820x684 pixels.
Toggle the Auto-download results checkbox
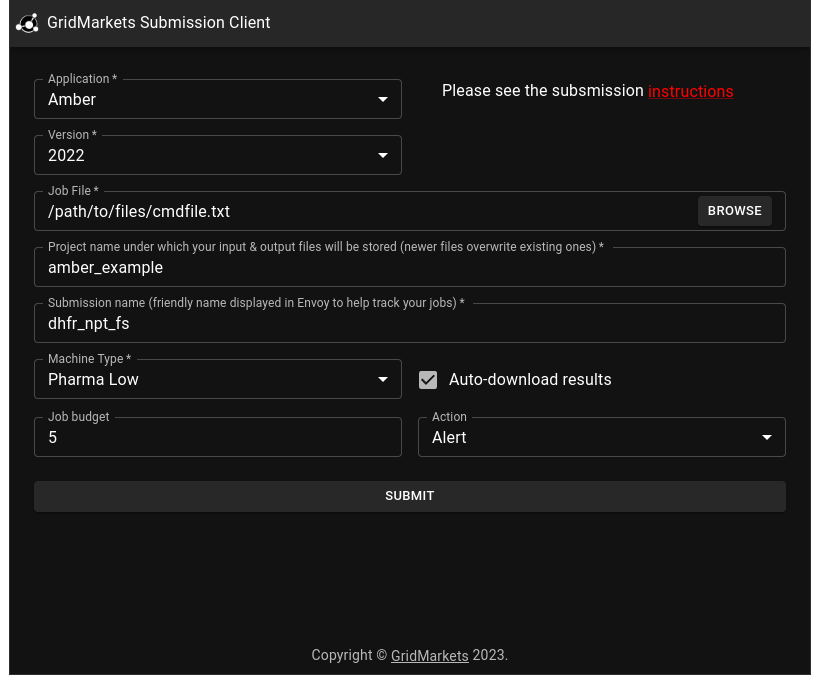click(428, 380)
